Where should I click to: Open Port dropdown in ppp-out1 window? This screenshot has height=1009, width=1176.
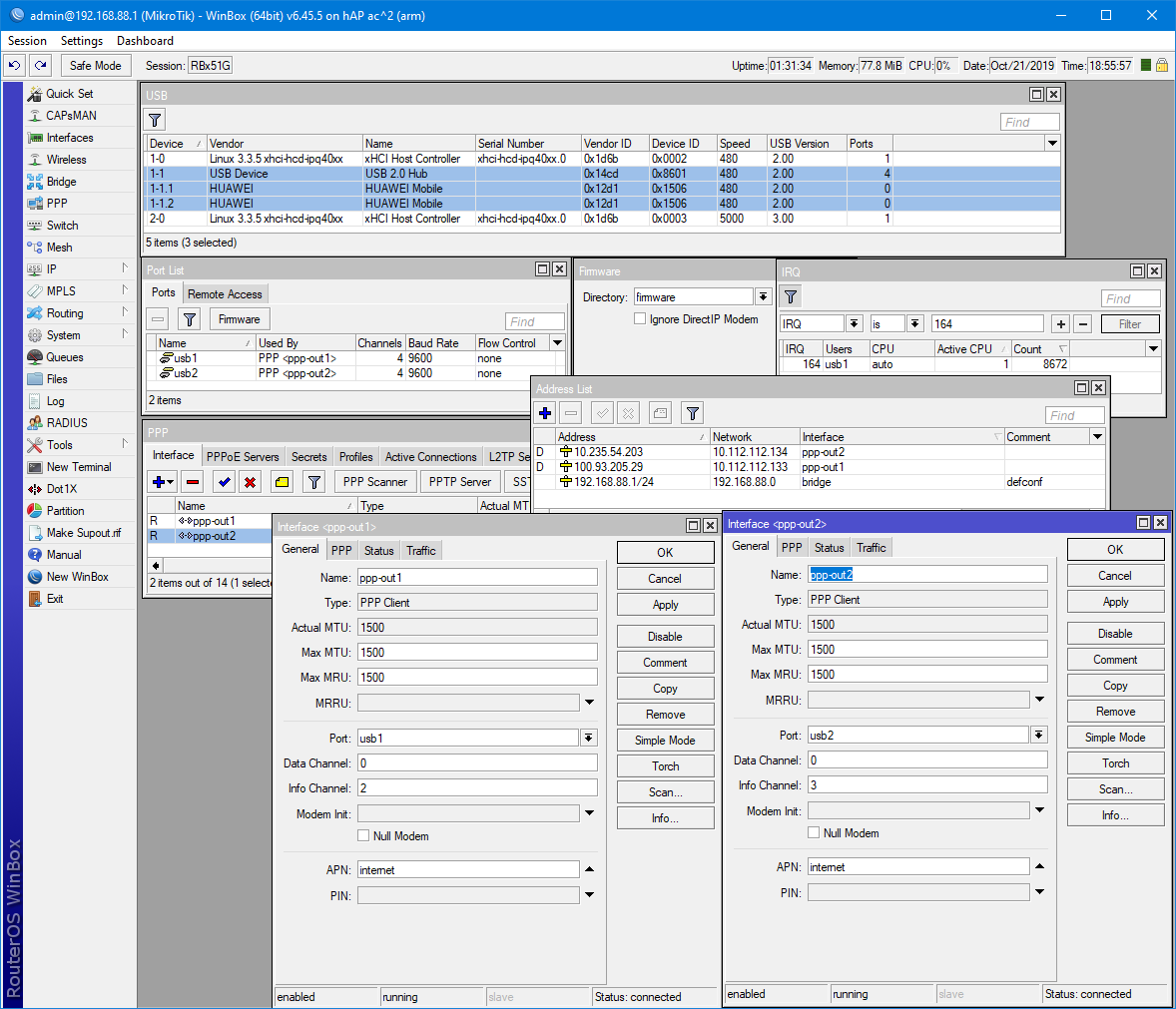click(589, 739)
